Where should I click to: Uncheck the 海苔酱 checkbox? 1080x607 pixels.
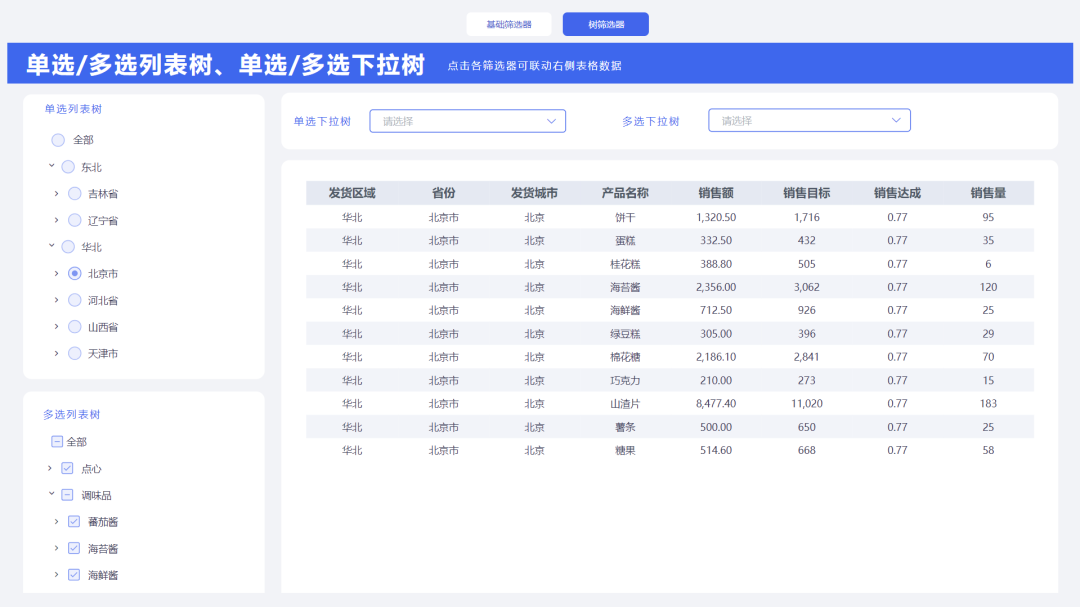click(x=73, y=548)
